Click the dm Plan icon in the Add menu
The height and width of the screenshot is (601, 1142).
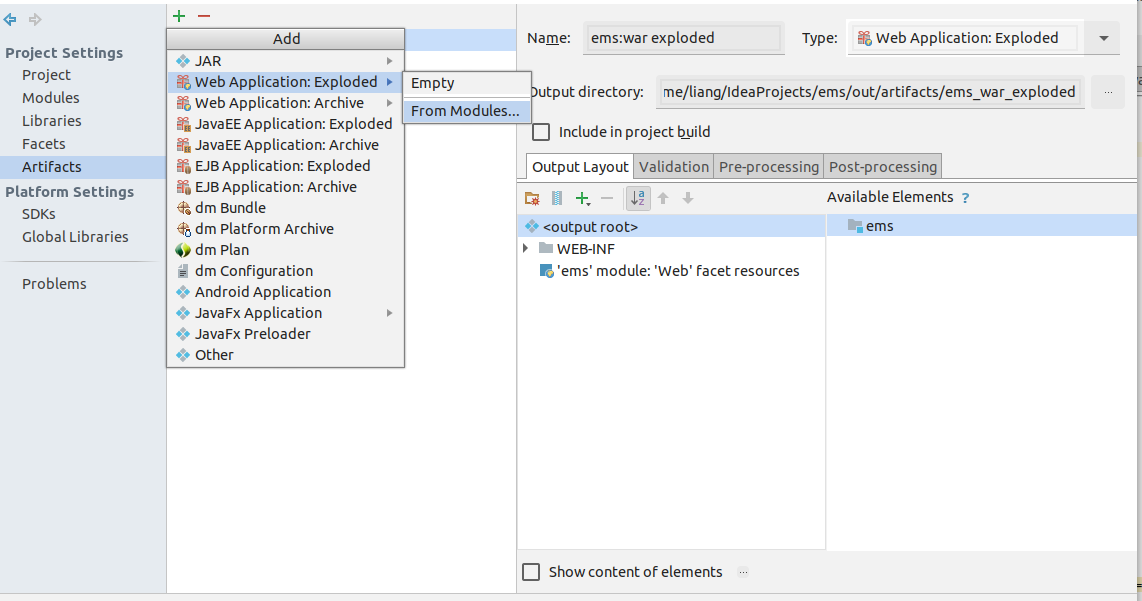pyautogui.click(x=184, y=250)
